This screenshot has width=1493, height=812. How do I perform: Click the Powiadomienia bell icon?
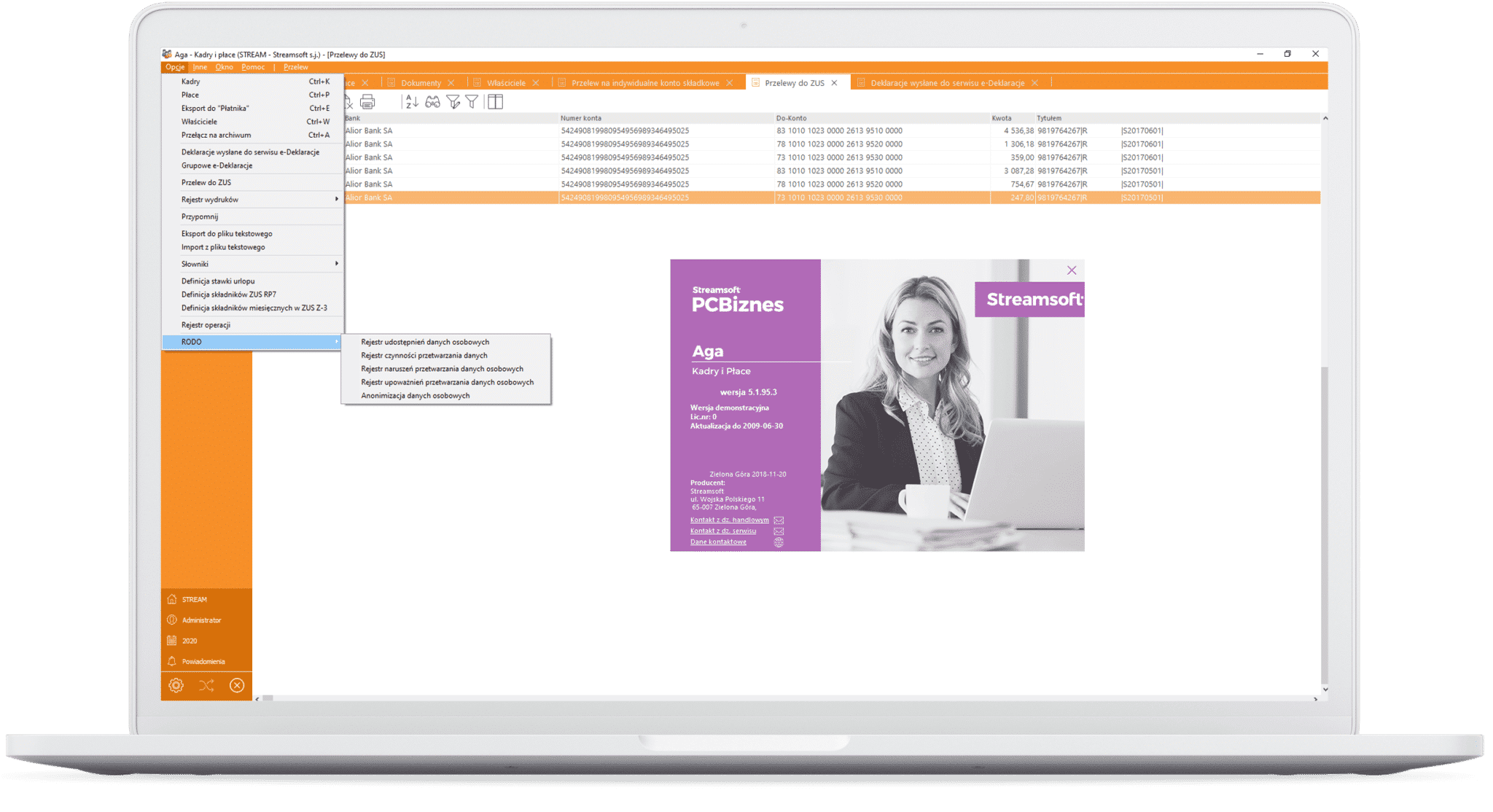(172, 661)
